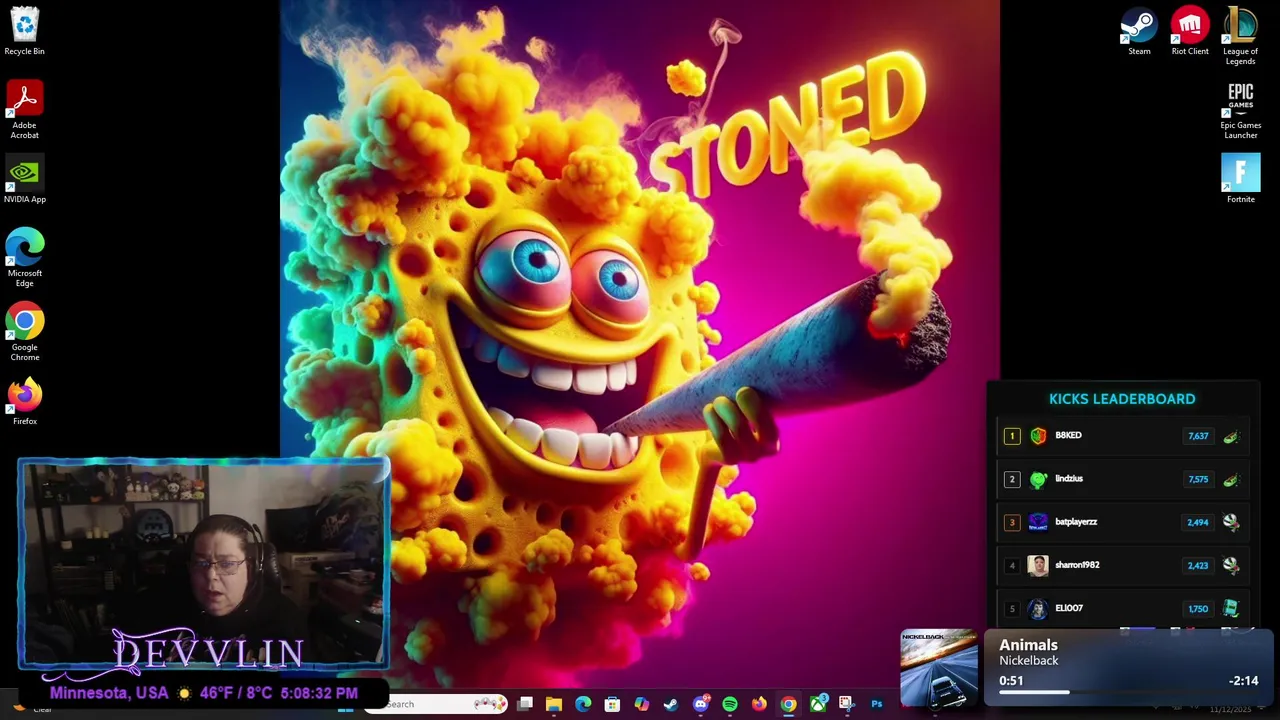The width and height of the screenshot is (1280, 720).
Task: Click the Nickelback album art thumbnail
Action: (x=939, y=667)
